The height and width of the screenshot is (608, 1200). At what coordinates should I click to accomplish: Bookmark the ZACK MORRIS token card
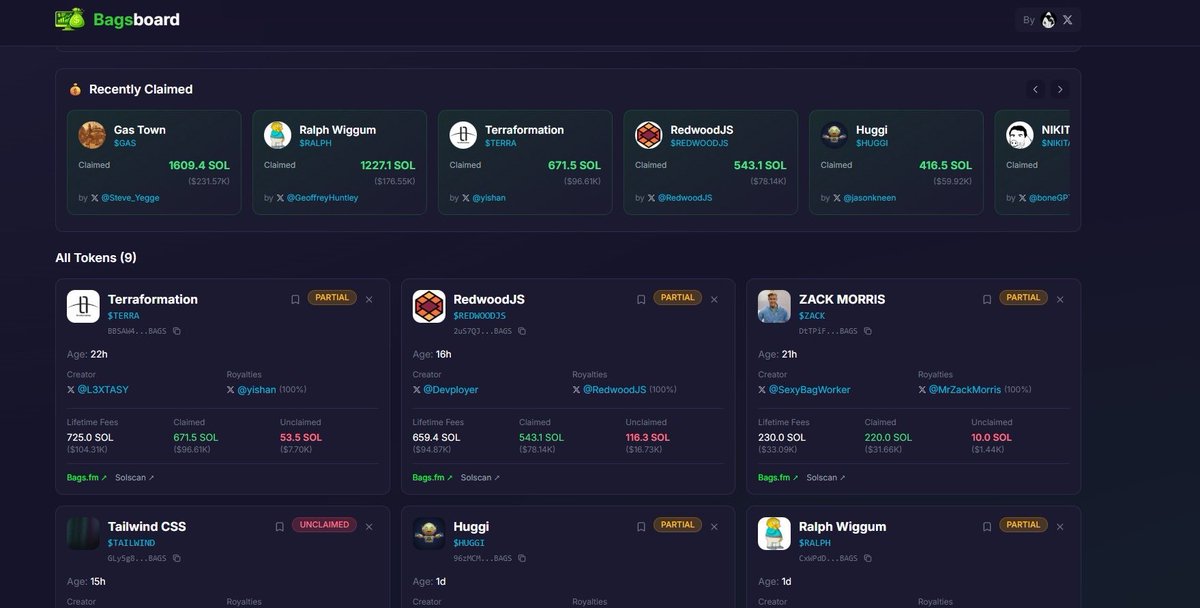[x=987, y=299]
